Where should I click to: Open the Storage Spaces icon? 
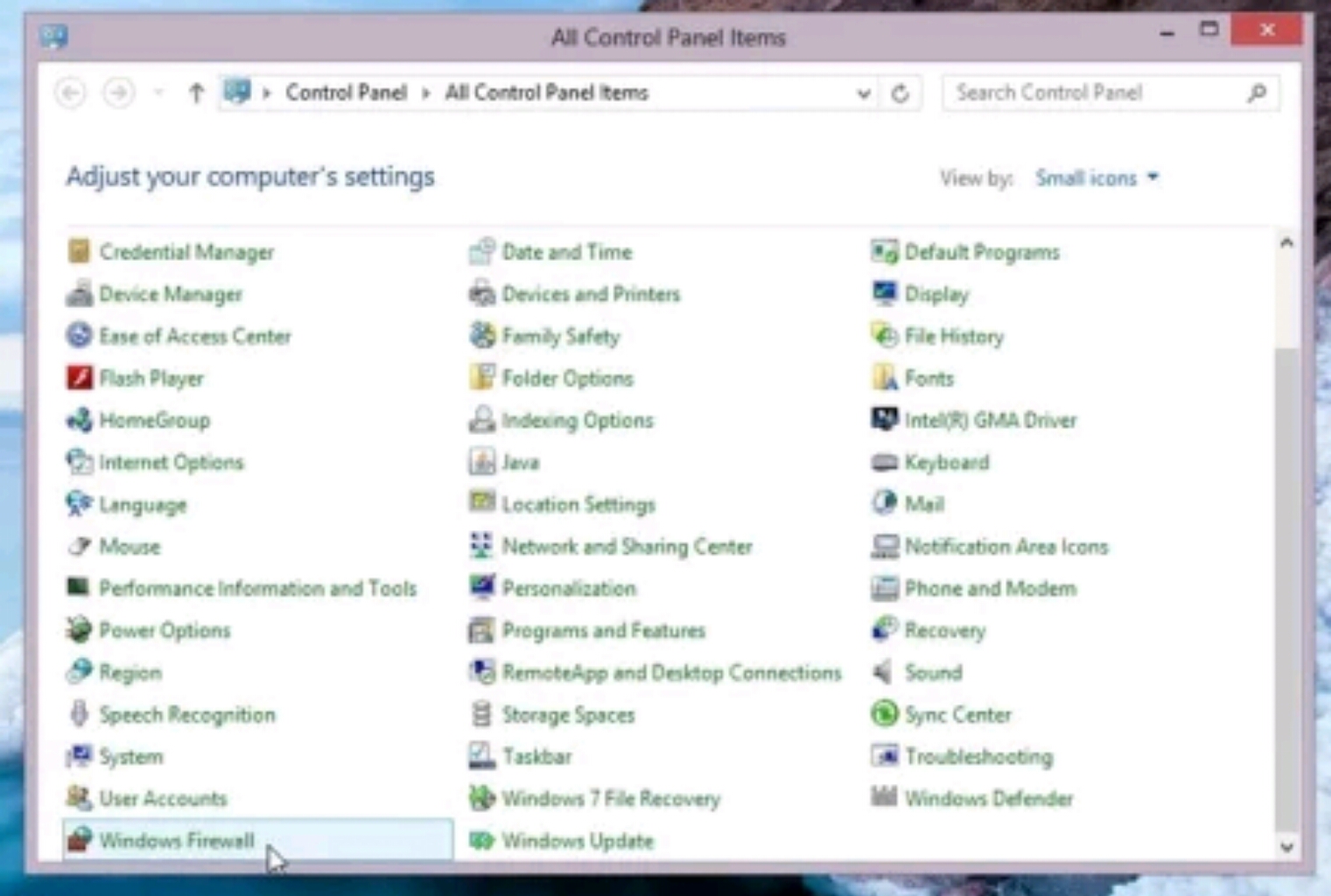click(481, 714)
